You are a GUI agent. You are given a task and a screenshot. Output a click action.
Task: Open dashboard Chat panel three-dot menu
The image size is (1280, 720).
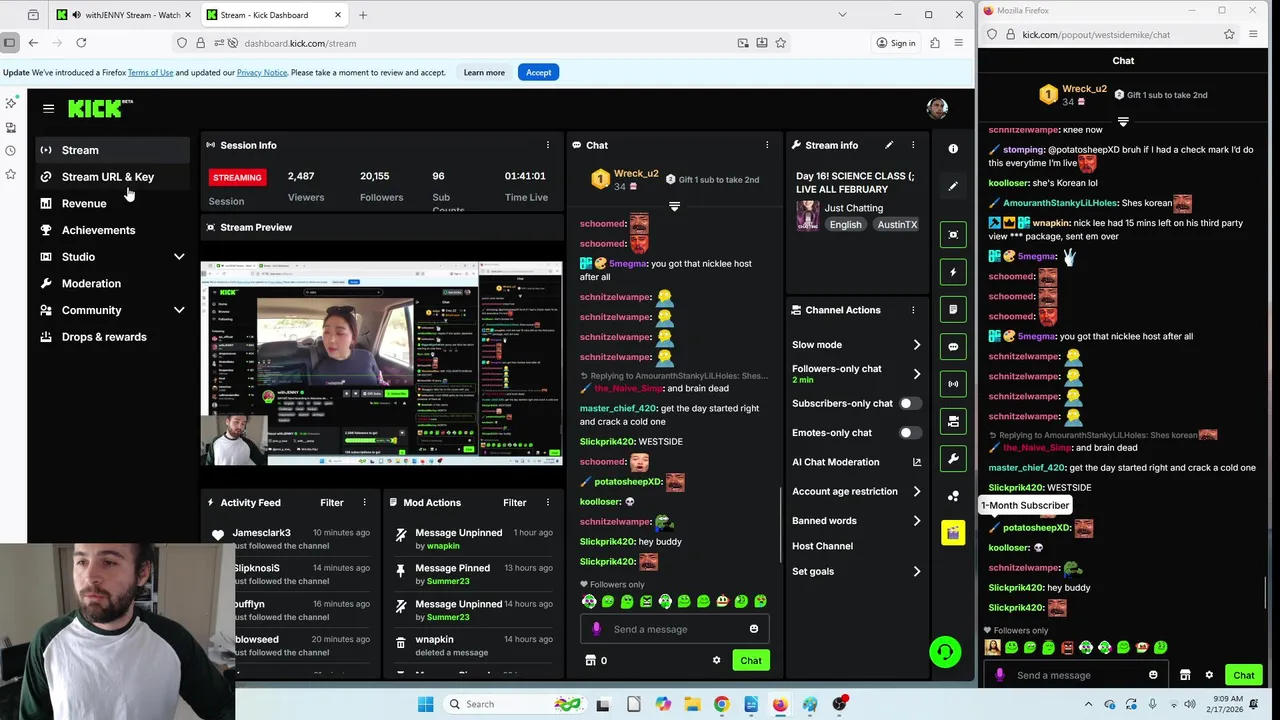click(767, 145)
